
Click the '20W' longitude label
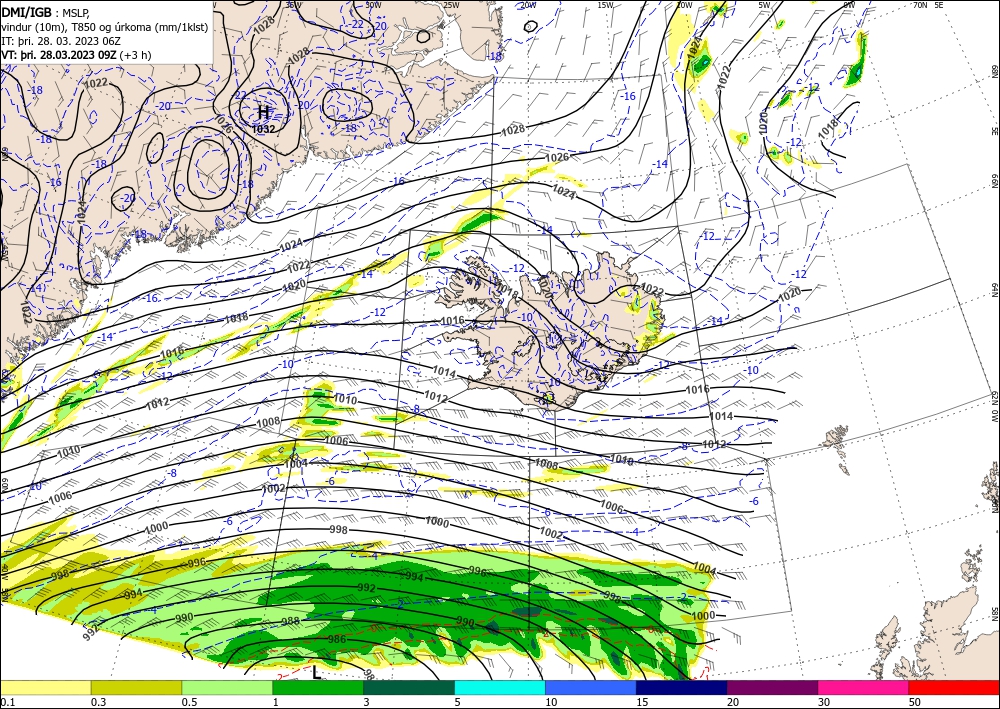pyautogui.click(x=528, y=5)
